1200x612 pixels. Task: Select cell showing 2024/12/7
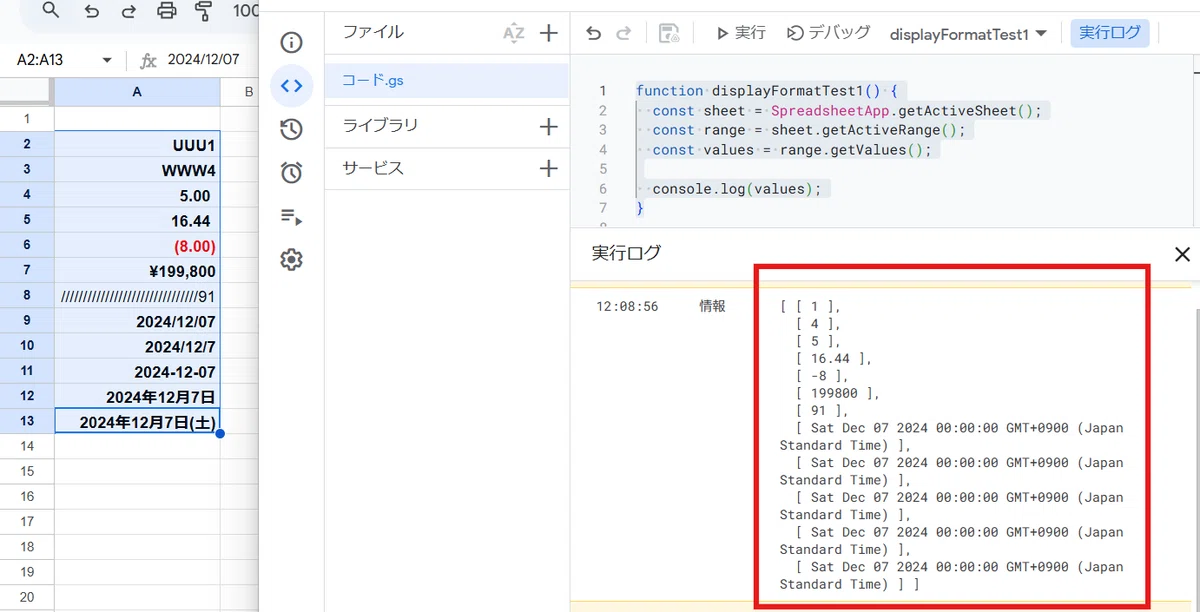click(137, 346)
